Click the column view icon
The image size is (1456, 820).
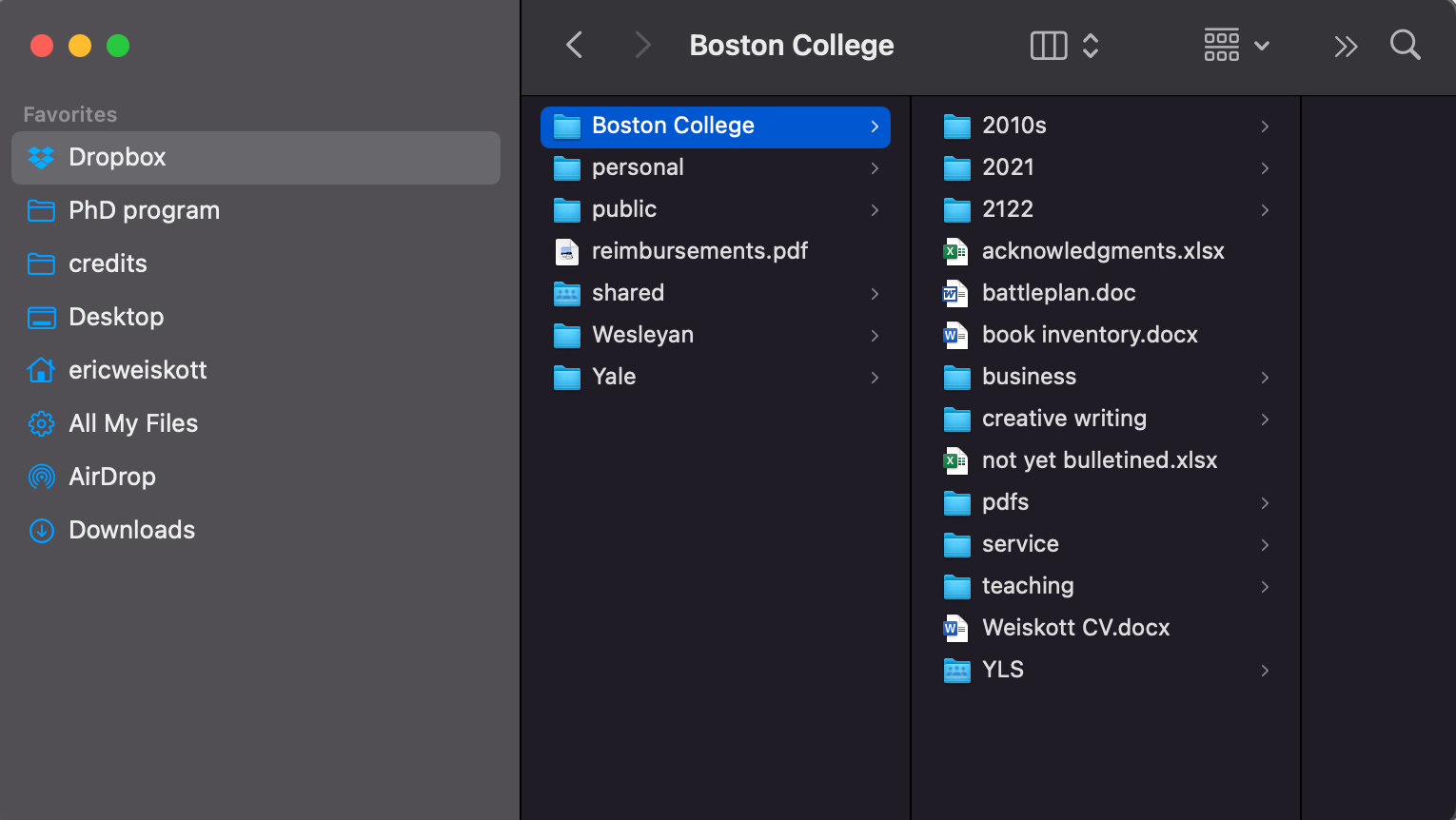tap(1049, 45)
